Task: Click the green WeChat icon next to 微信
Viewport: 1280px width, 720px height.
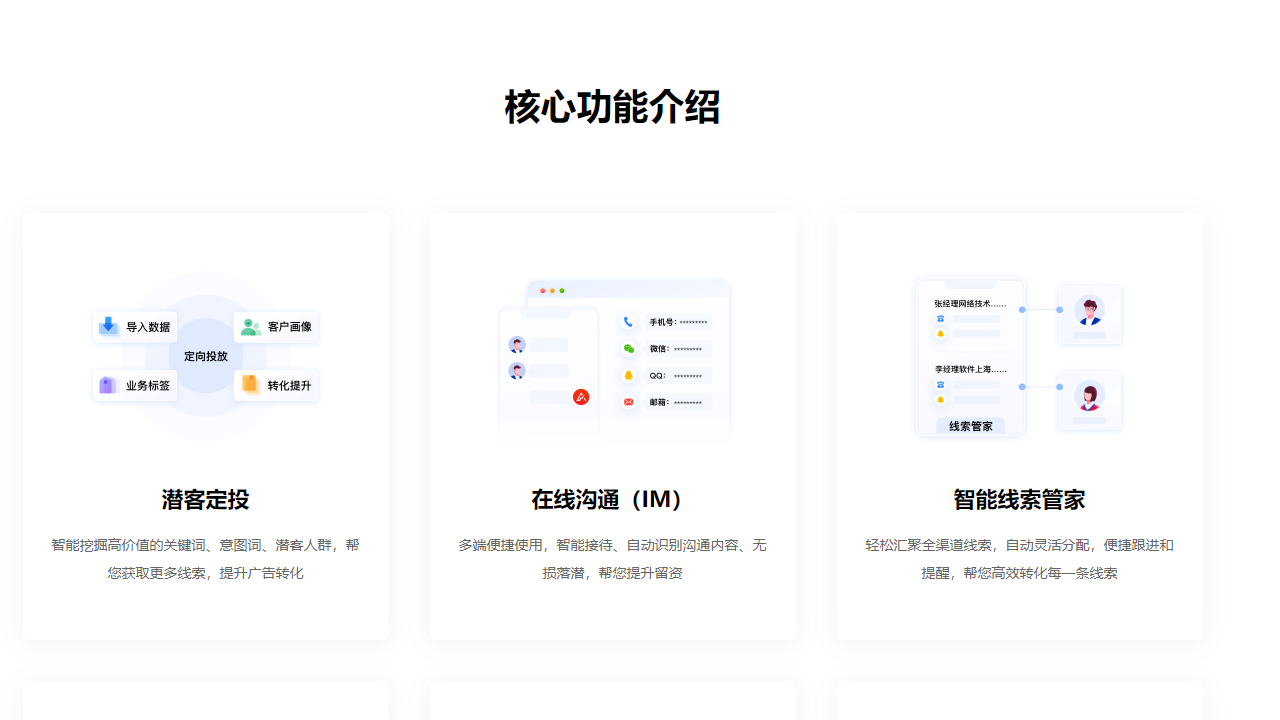Action: (x=628, y=349)
